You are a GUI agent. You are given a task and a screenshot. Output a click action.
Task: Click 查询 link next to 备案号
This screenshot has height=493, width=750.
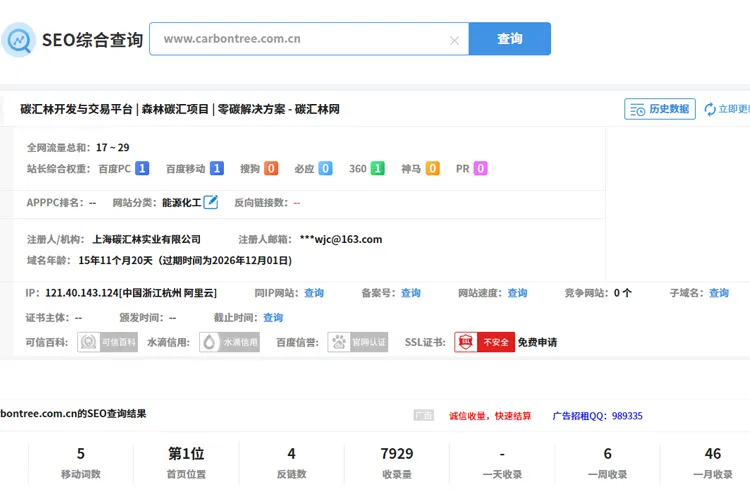(x=411, y=293)
